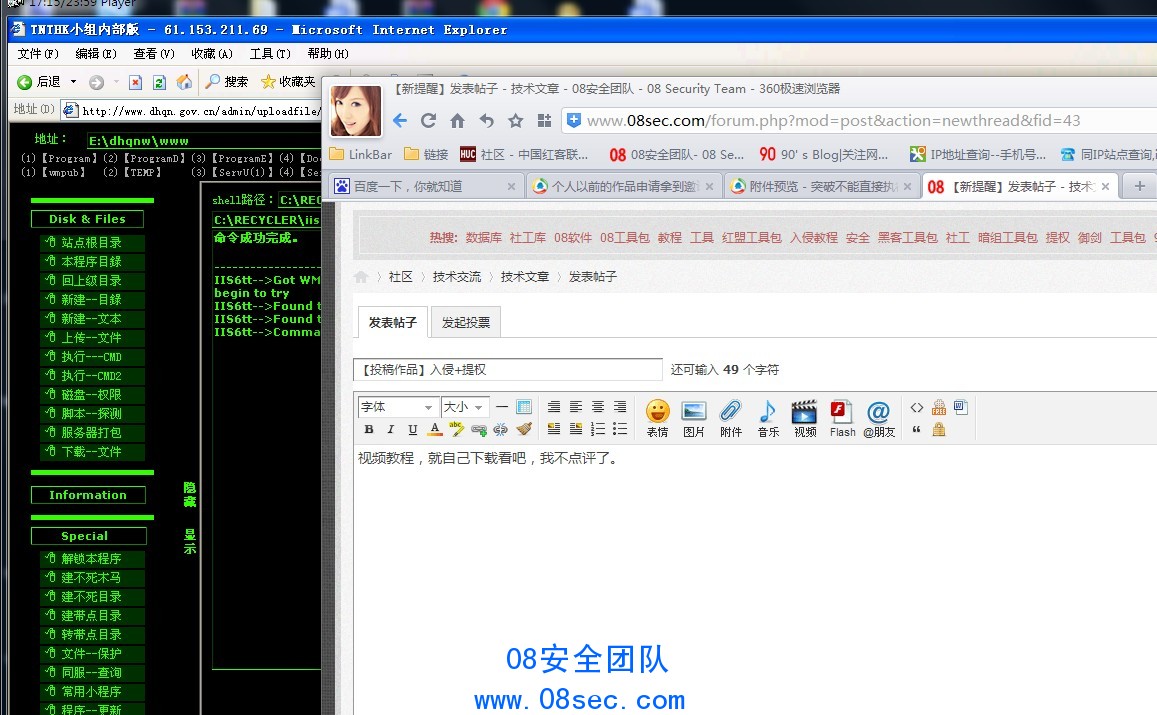Click 隐藏 toggle in webshell panel
Viewport: 1157px width, 715px height.
[190, 494]
